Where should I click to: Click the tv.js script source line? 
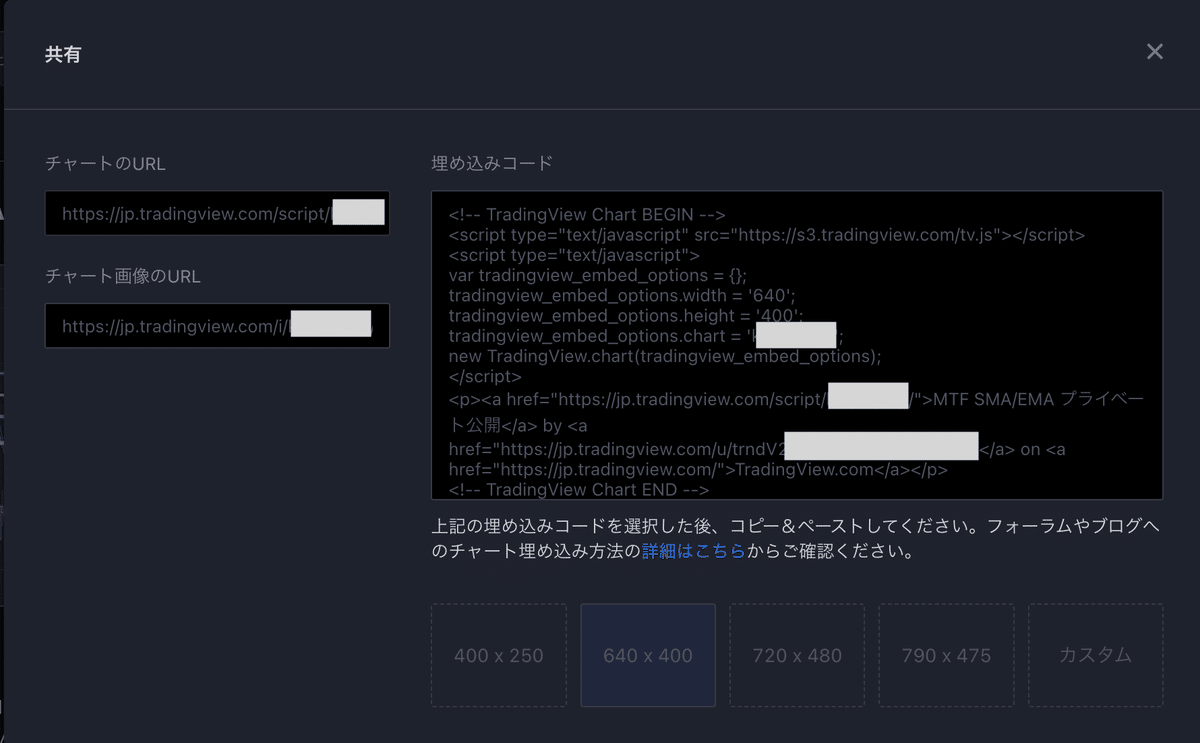767,235
